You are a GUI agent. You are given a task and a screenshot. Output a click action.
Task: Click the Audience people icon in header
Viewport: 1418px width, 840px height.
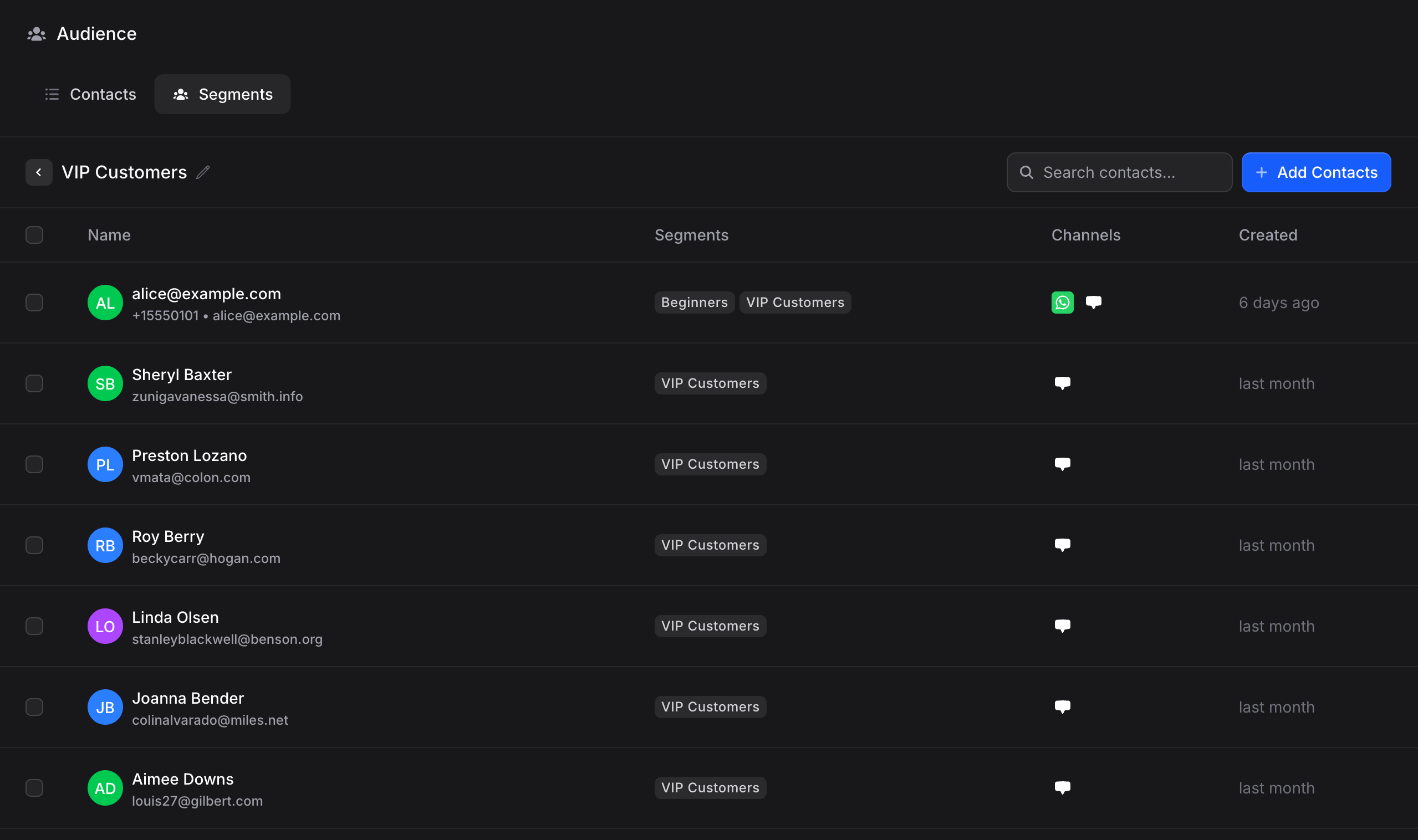(x=37, y=34)
